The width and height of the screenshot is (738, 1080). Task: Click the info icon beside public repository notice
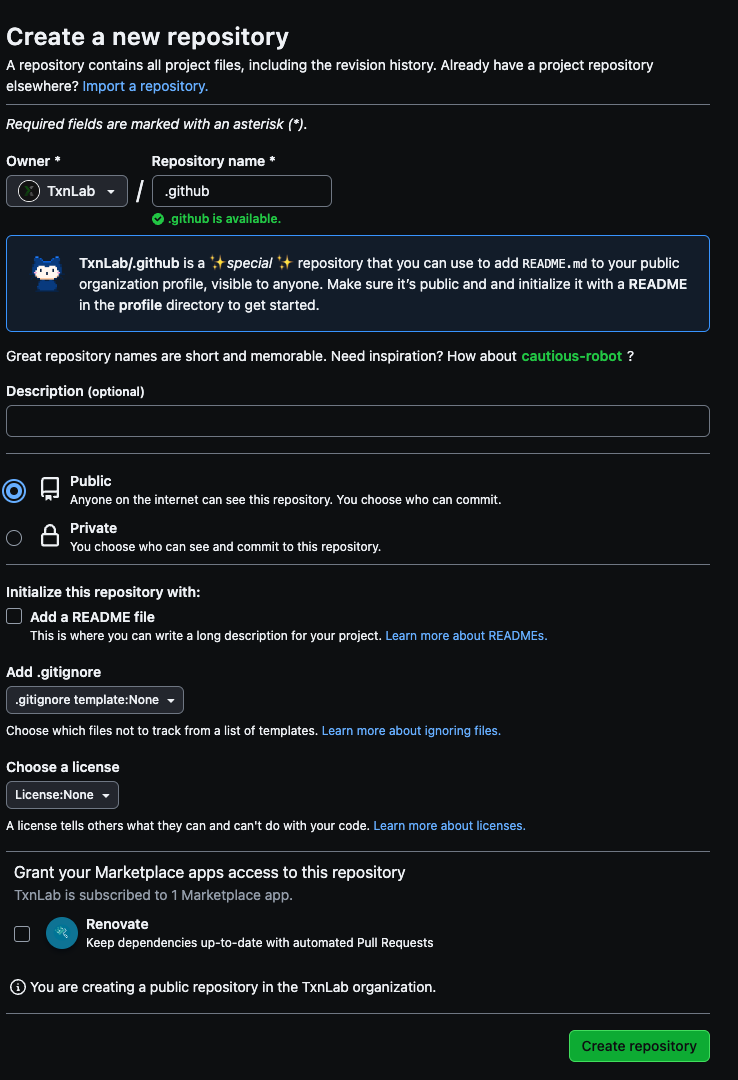[x=17, y=987]
